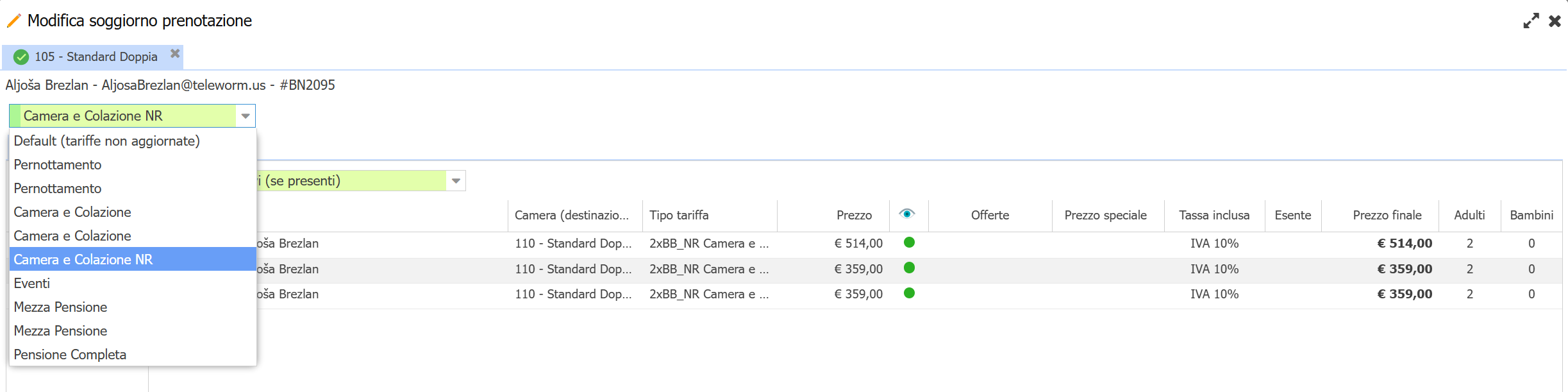1568x392 pixels.
Task: Click the green status dot in the € 514,00 row
Action: point(909,243)
